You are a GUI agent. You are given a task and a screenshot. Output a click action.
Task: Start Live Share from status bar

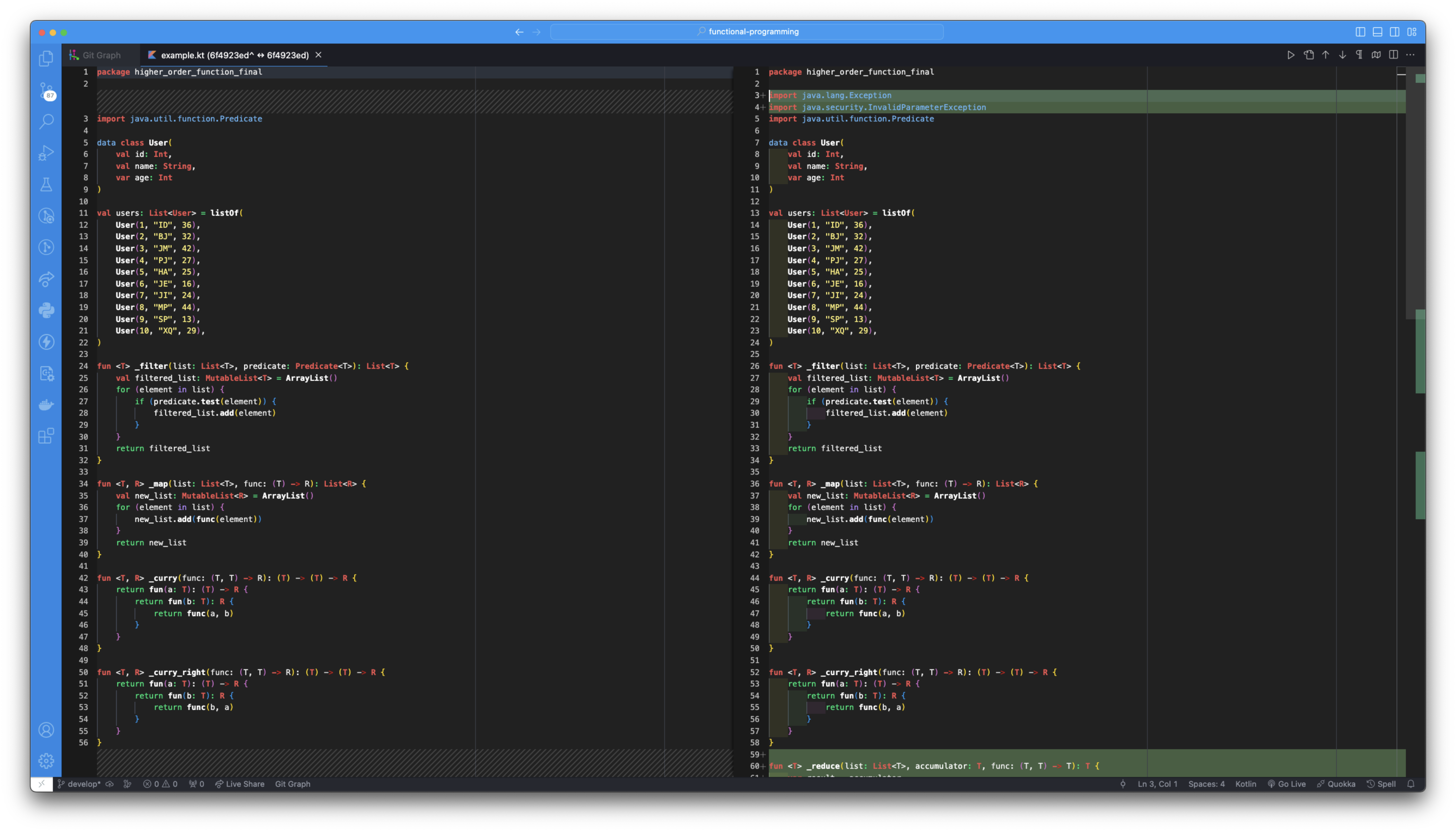pos(239,784)
